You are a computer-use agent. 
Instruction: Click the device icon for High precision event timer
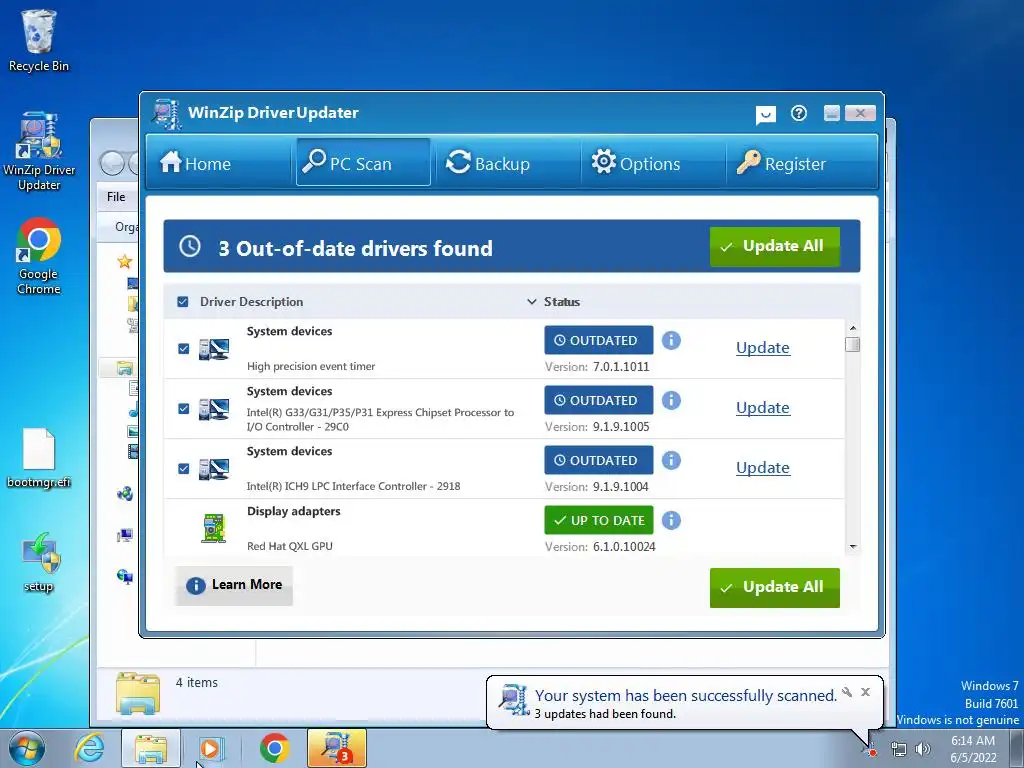click(x=214, y=349)
